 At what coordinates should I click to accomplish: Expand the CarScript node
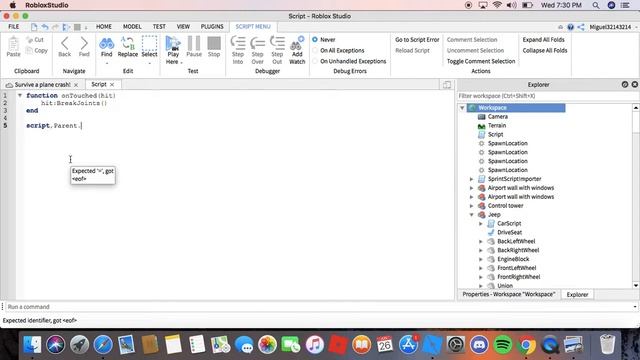click(481, 224)
